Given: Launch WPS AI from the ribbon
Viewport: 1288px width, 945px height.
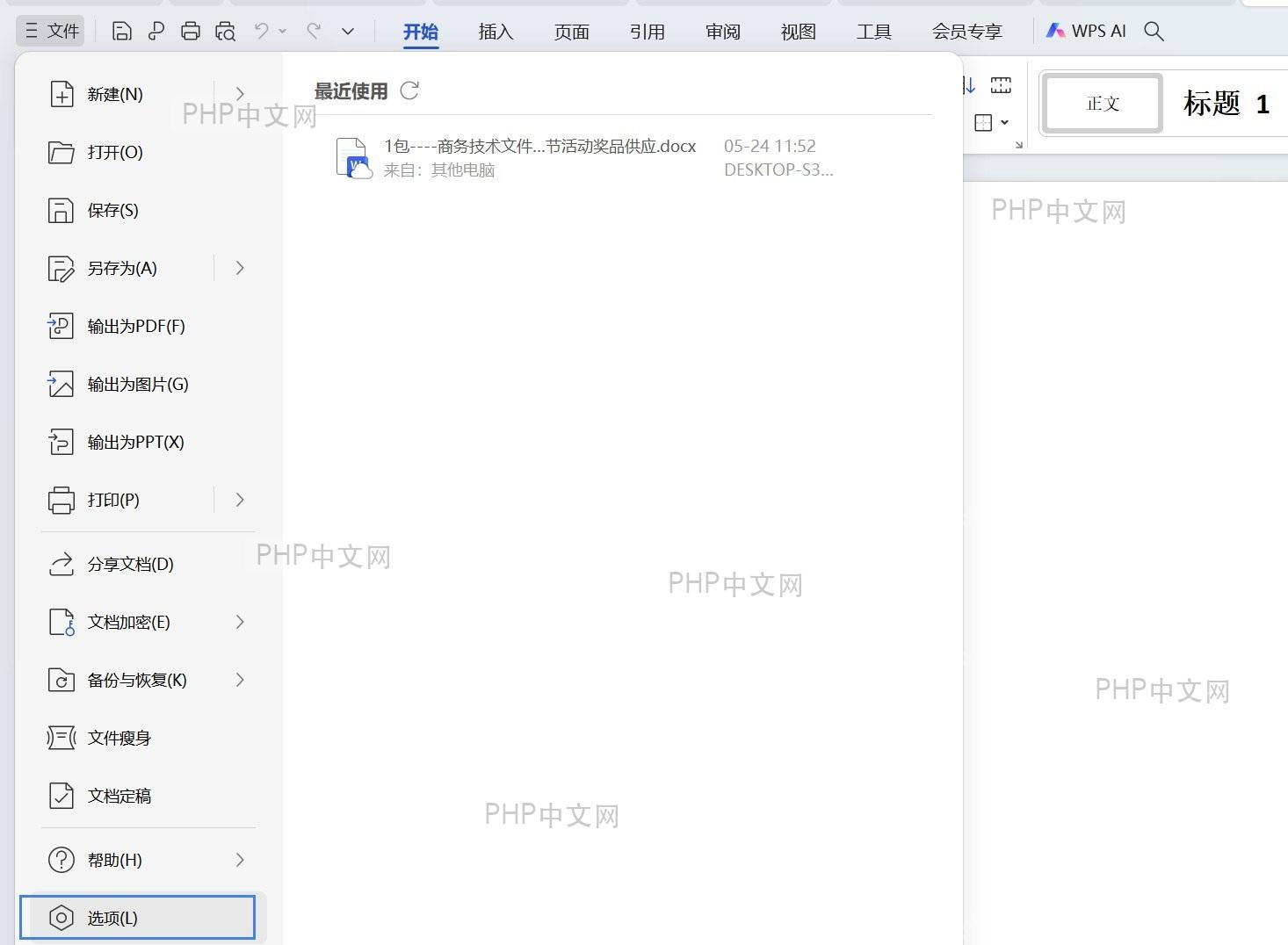Looking at the screenshot, I should coord(1086,31).
